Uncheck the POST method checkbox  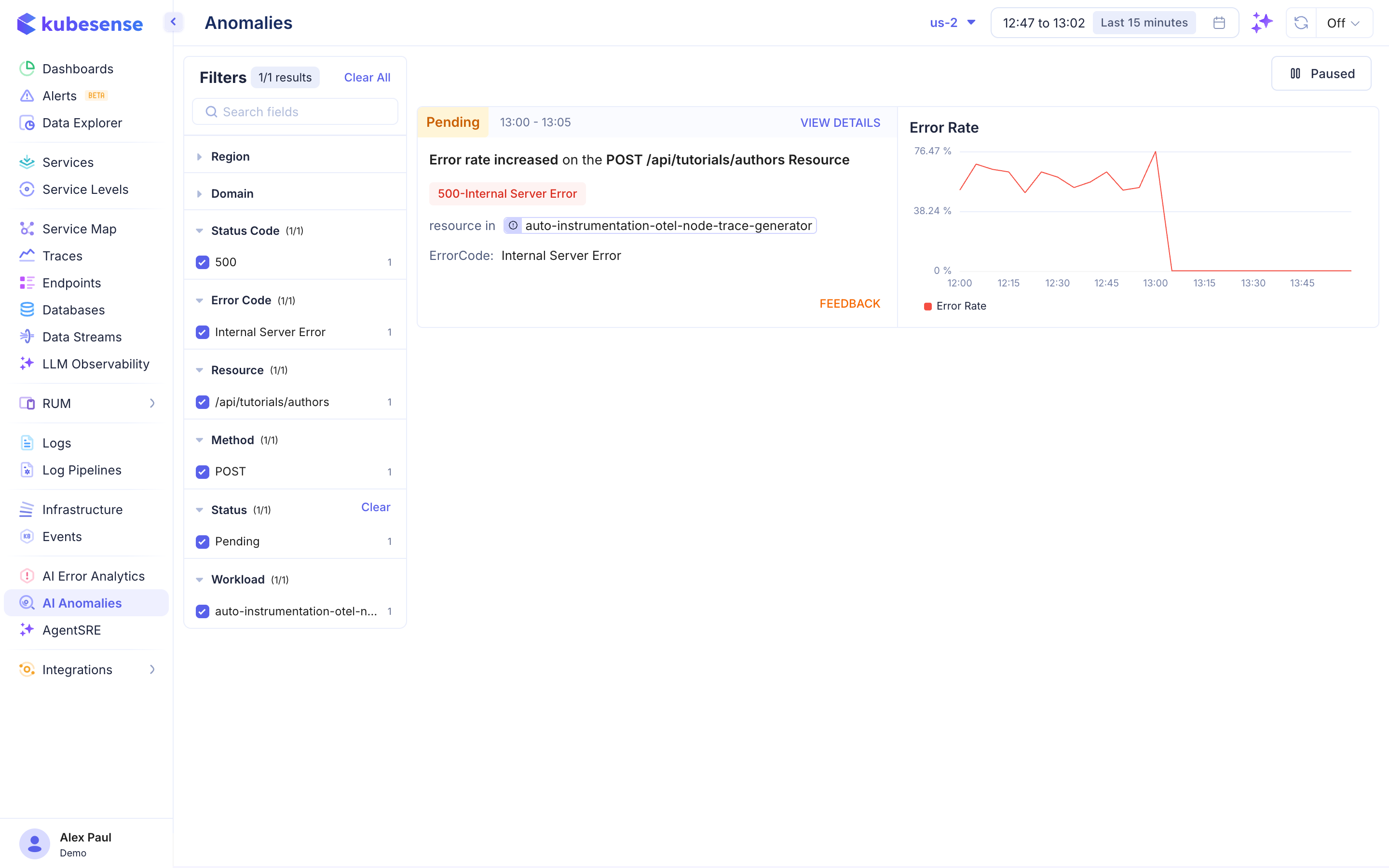(203, 472)
